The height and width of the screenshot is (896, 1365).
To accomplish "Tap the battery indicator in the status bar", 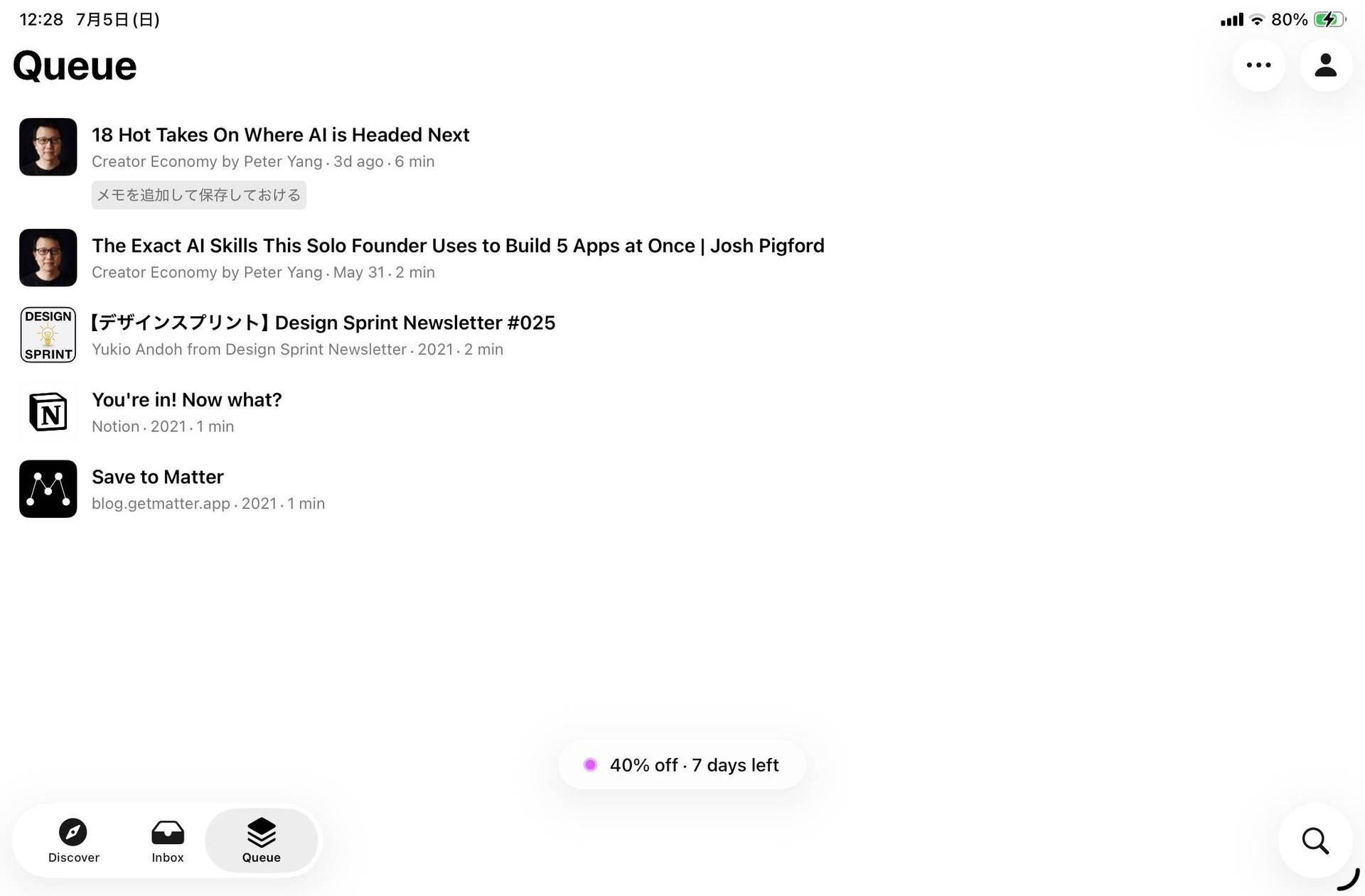I will tap(1329, 20).
